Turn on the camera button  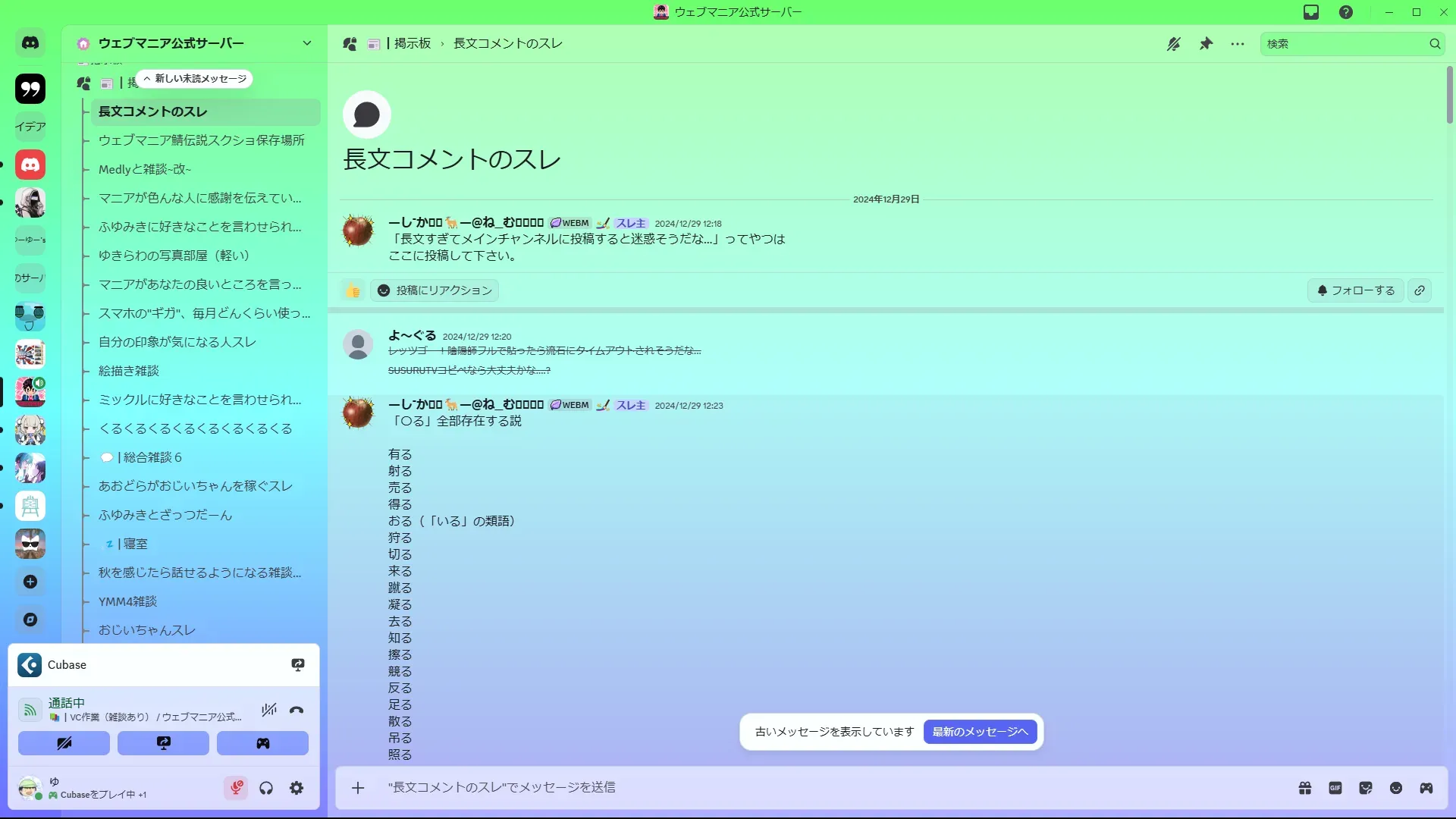(x=64, y=743)
